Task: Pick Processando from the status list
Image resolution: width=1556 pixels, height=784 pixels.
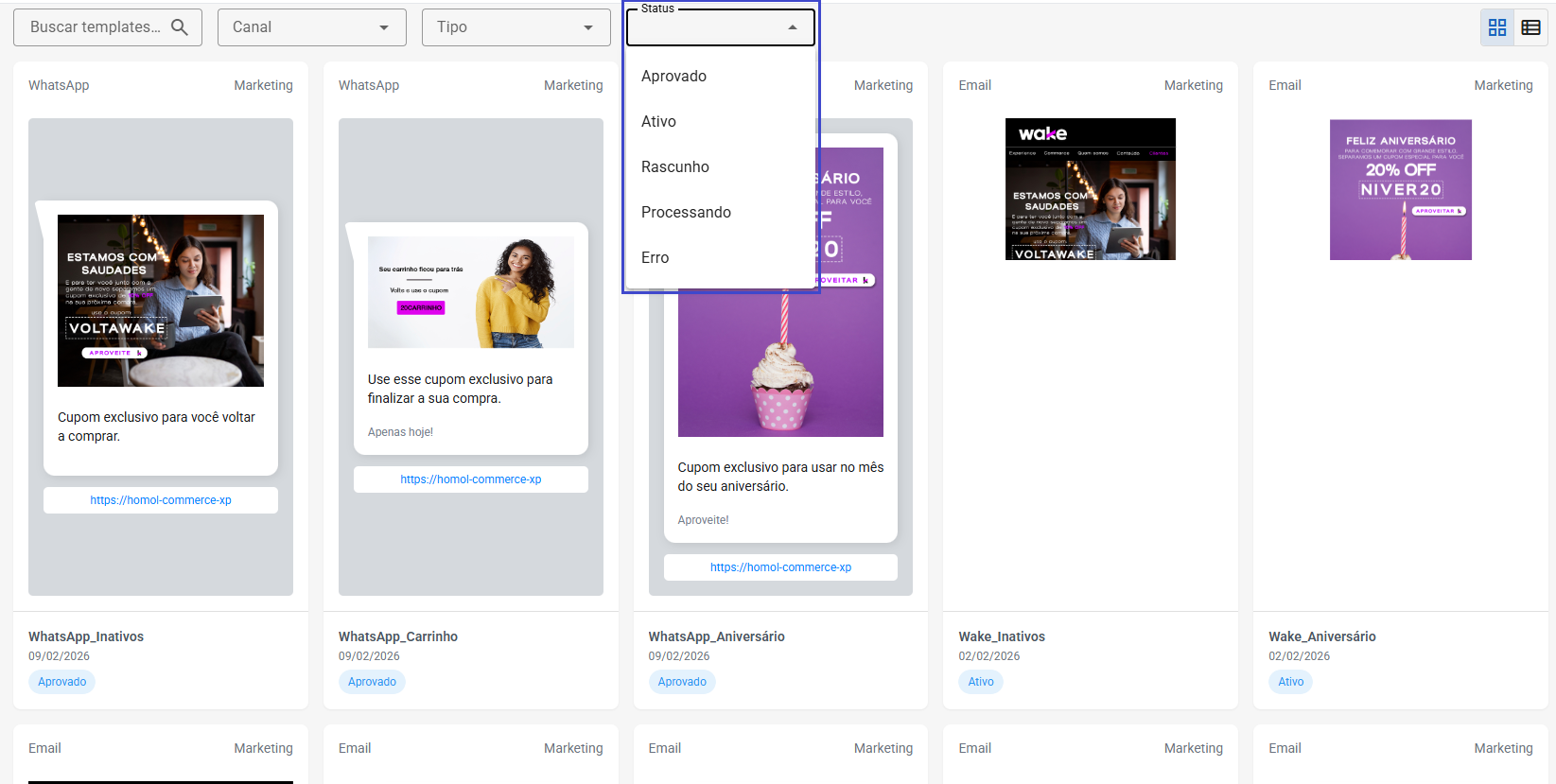Action: click(x=686, y=213)
